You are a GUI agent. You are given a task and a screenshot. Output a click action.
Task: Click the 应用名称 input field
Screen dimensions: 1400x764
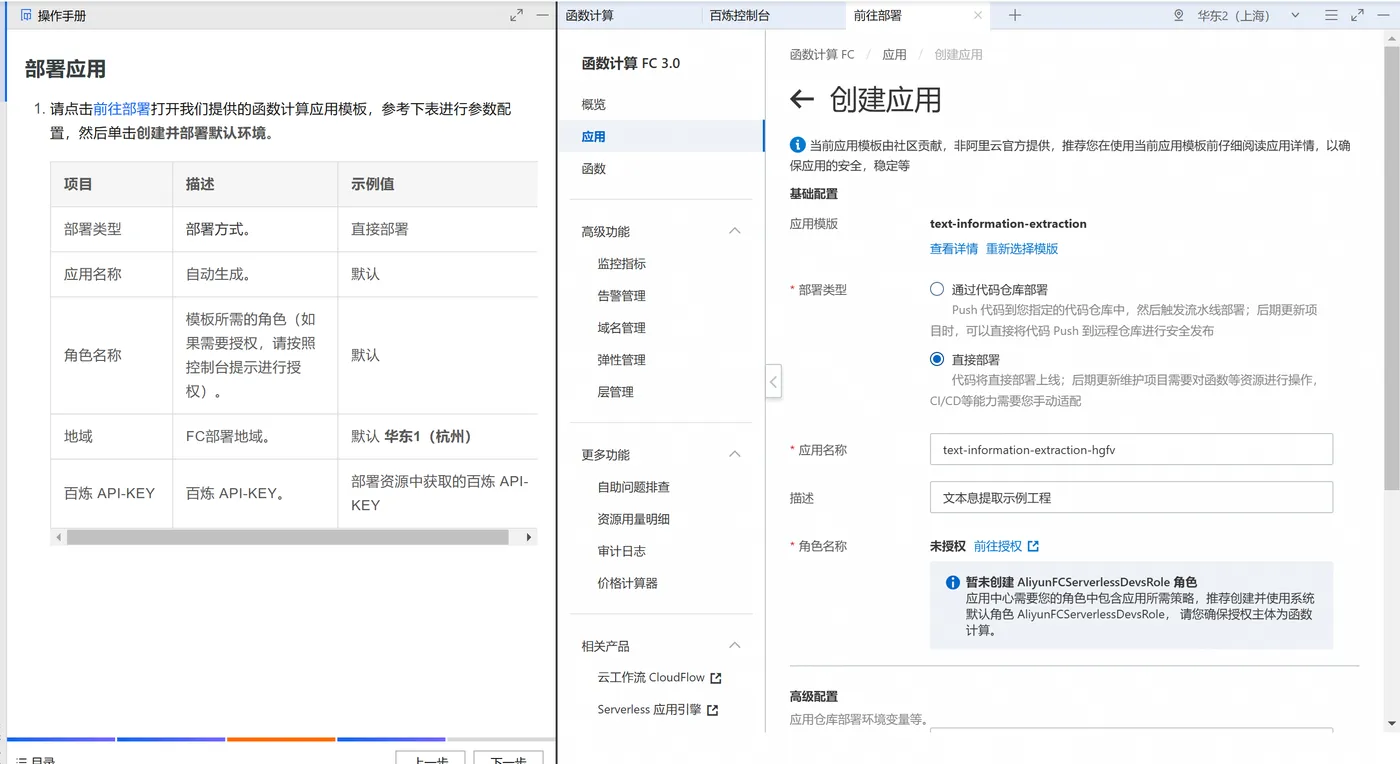[1131, 450]
